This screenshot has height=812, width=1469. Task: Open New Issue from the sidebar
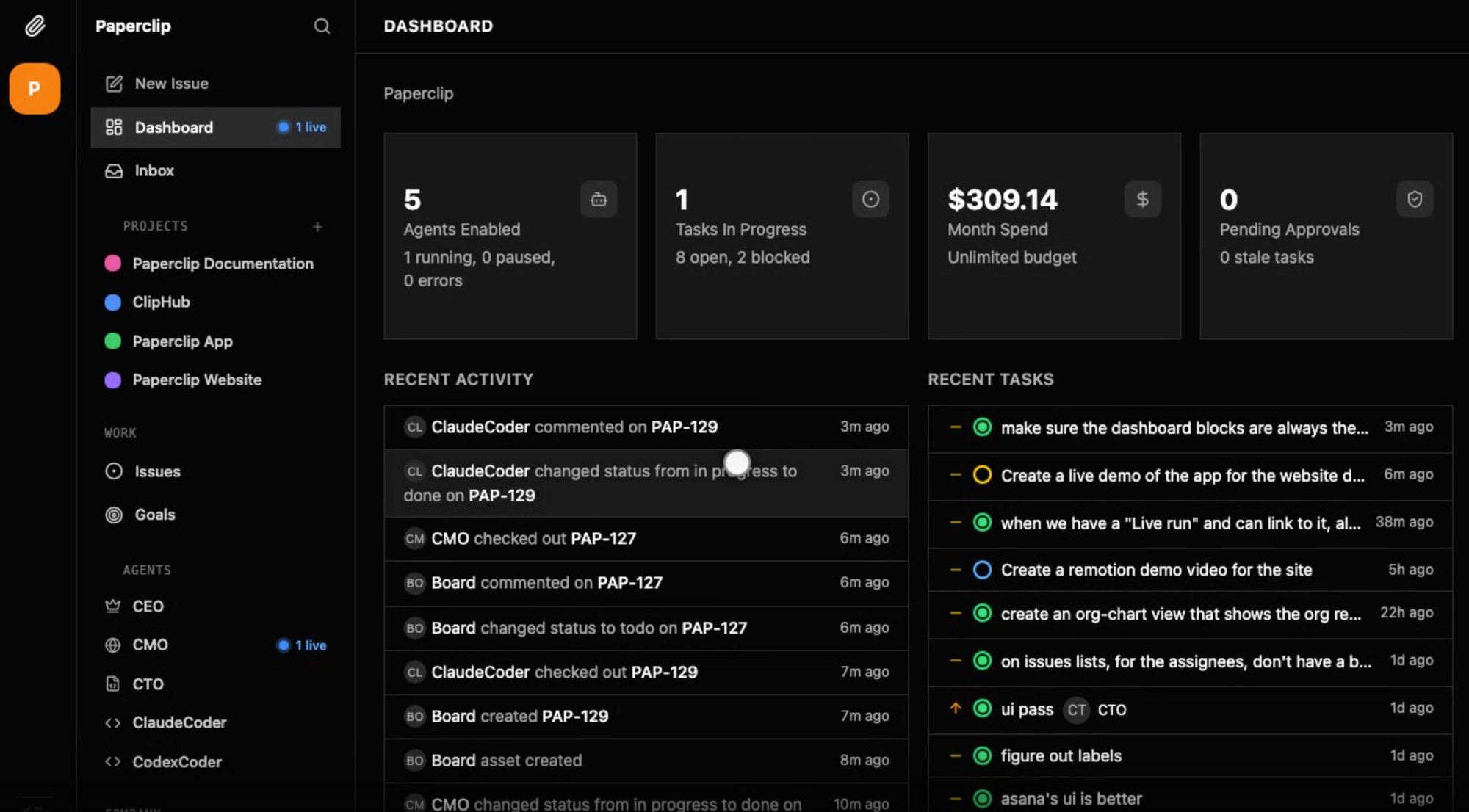pos(171,84)
